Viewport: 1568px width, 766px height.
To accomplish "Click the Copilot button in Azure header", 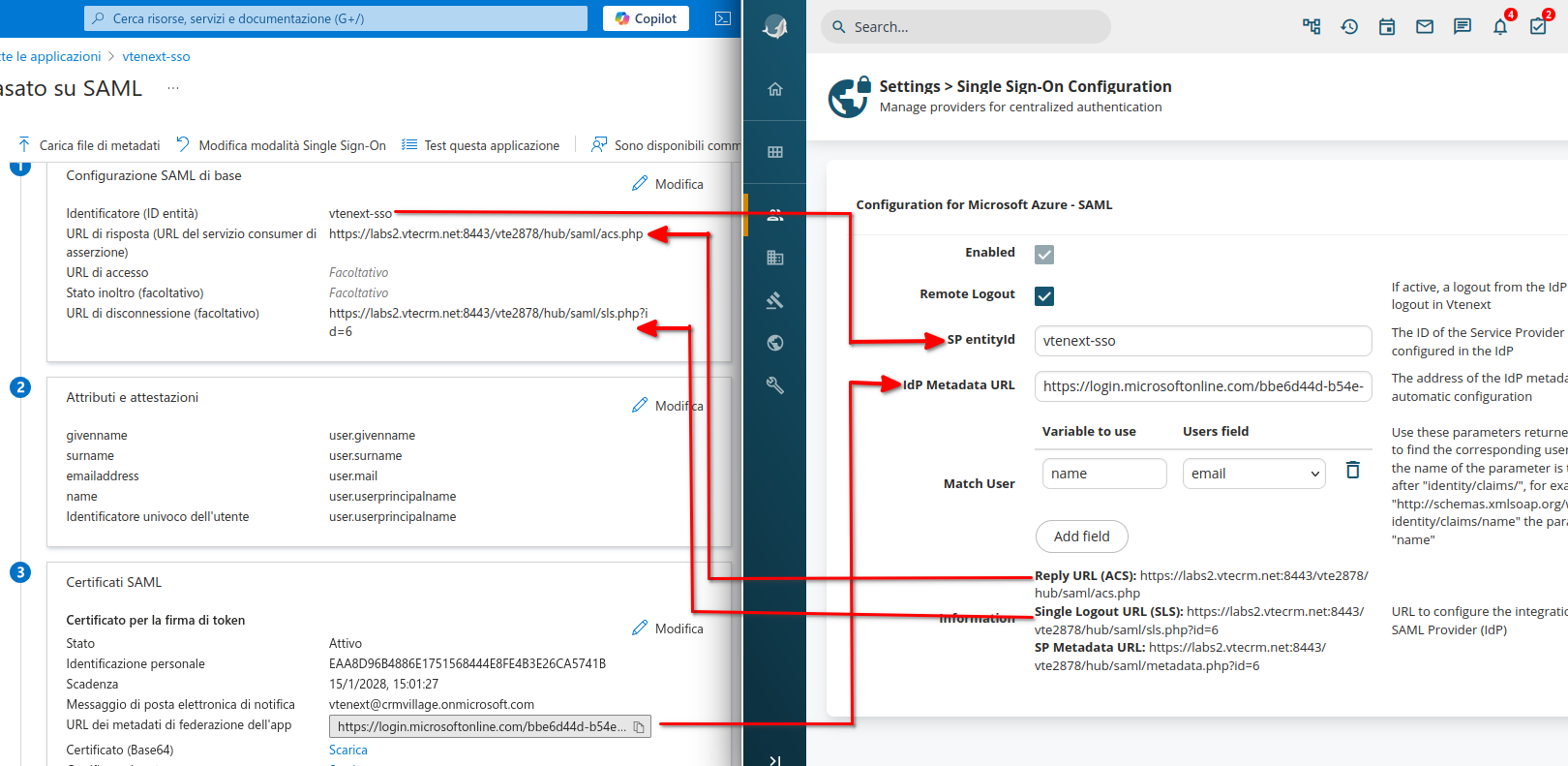I will tap(646, 18).
